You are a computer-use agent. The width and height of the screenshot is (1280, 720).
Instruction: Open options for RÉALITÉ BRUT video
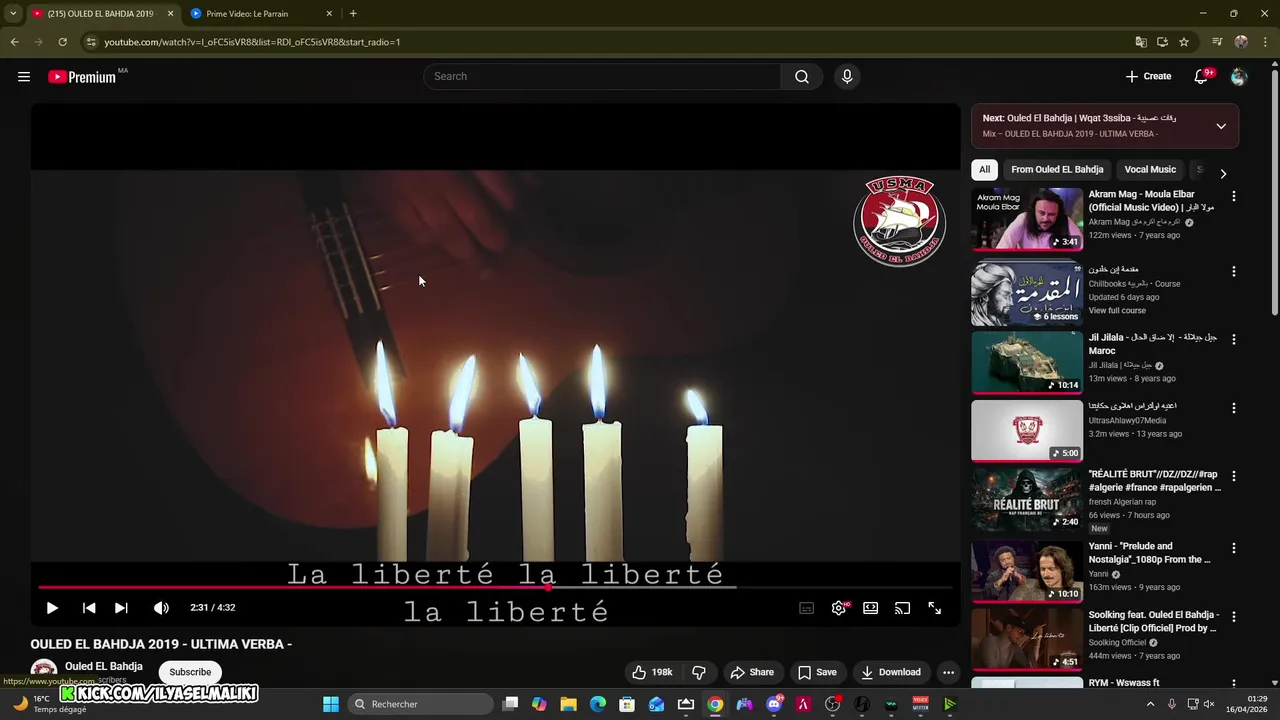click(1234, 478)
